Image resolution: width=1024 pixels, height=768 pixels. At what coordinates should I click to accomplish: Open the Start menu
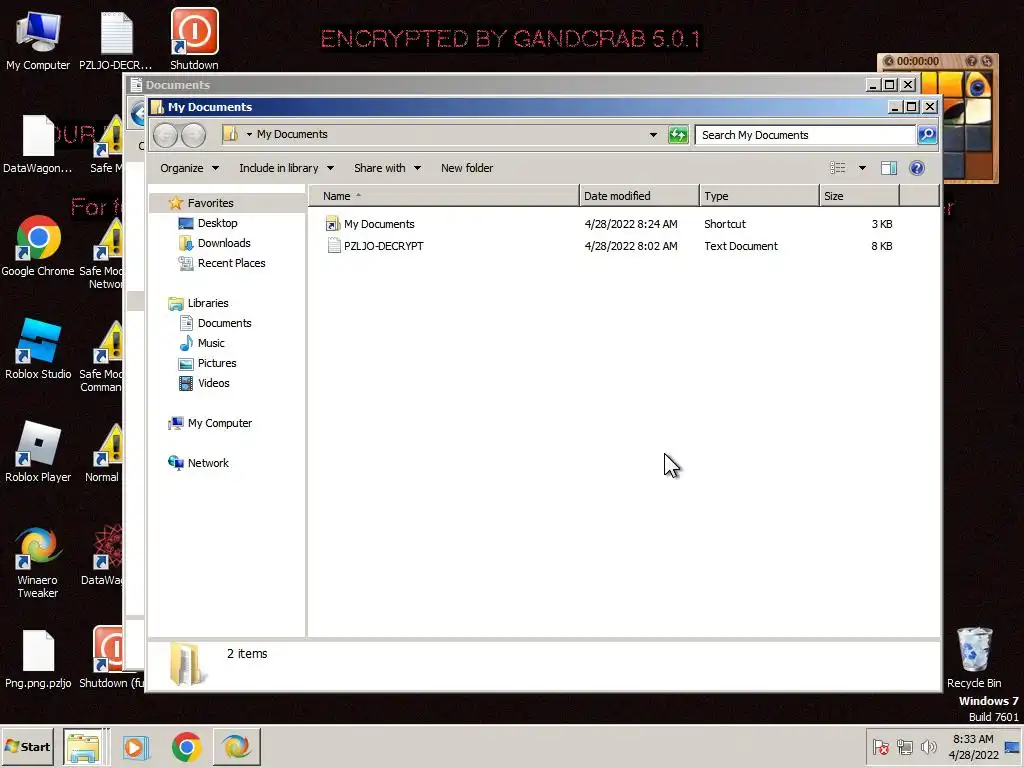[27, 746]
